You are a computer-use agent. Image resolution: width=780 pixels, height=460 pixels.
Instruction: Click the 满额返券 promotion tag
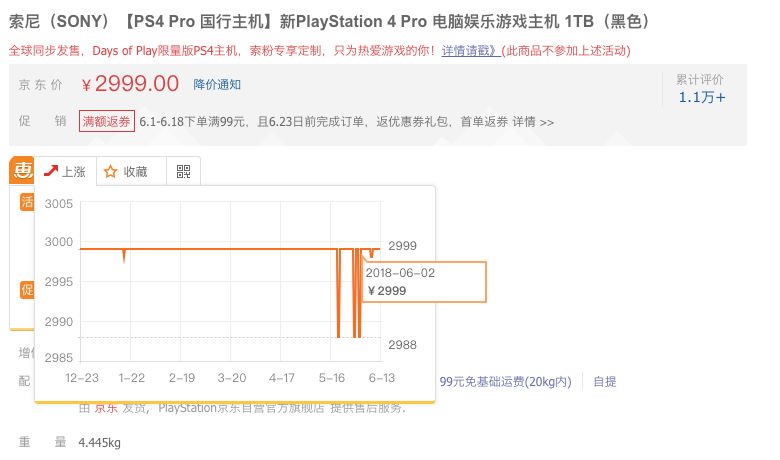tap(107, 121)
